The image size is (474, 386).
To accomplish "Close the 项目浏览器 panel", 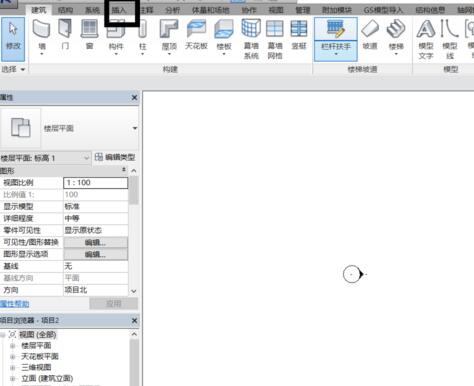I will [x=134, y=320].
